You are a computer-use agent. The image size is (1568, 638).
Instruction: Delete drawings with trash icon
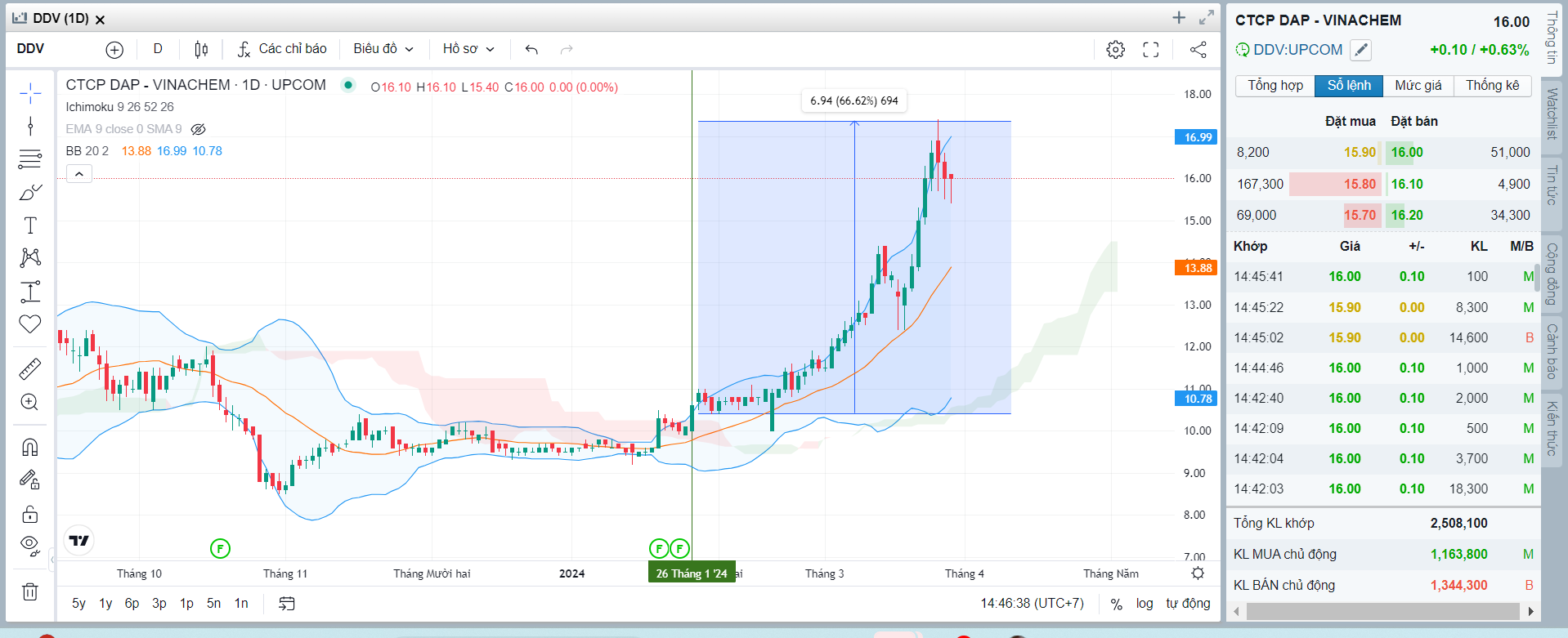[30, 591]
